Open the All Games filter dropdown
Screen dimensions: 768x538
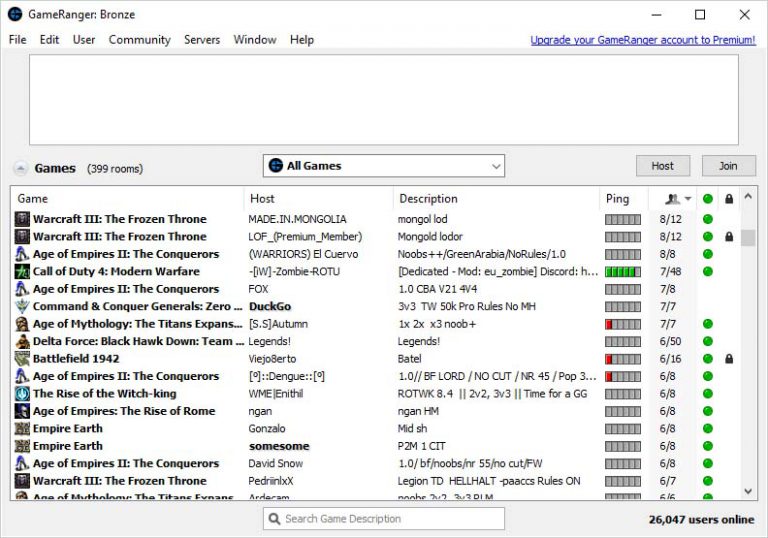pos(384,166)
